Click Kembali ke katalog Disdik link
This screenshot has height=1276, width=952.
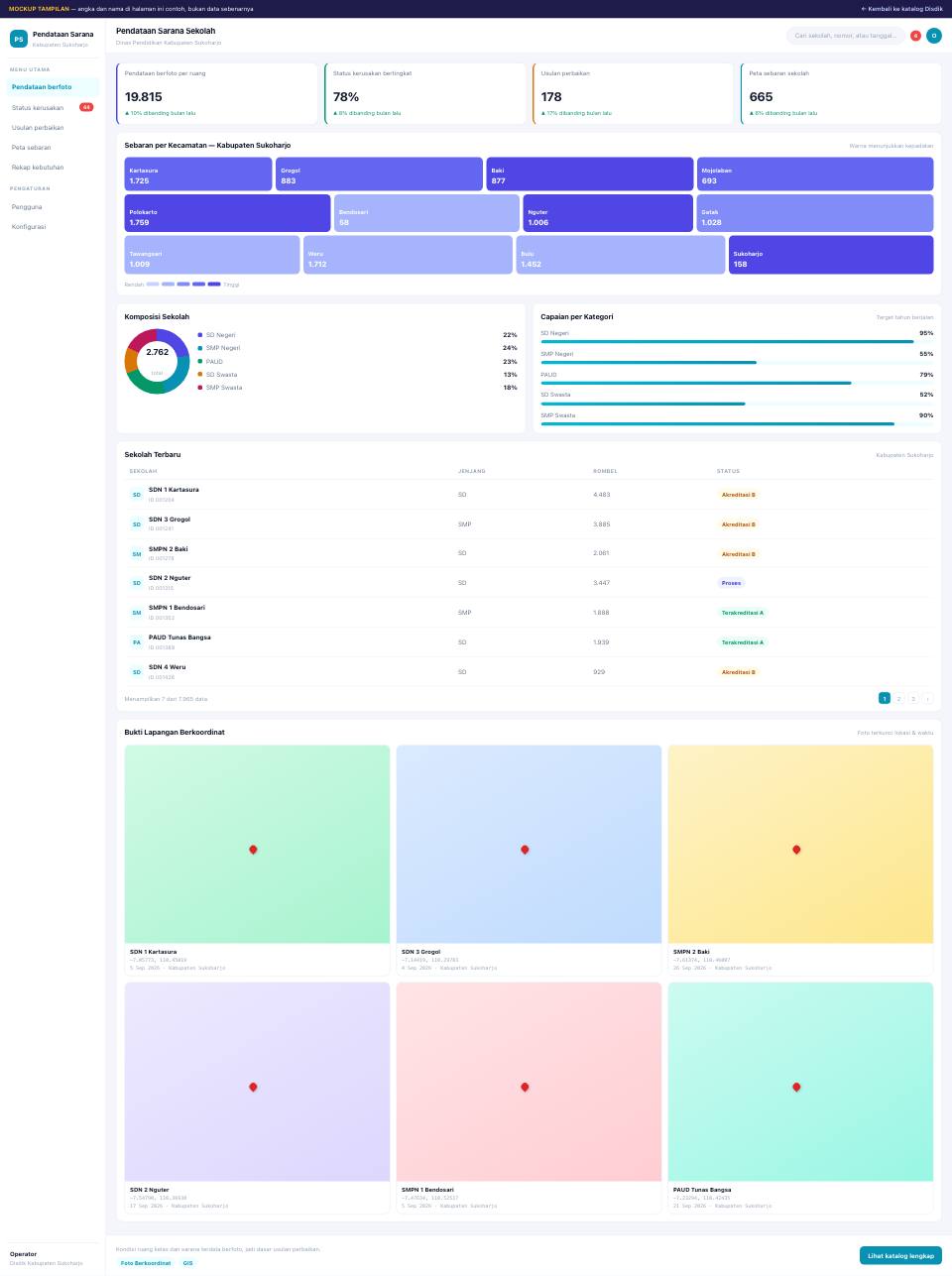pyautogui.click(x=901, y=9)
